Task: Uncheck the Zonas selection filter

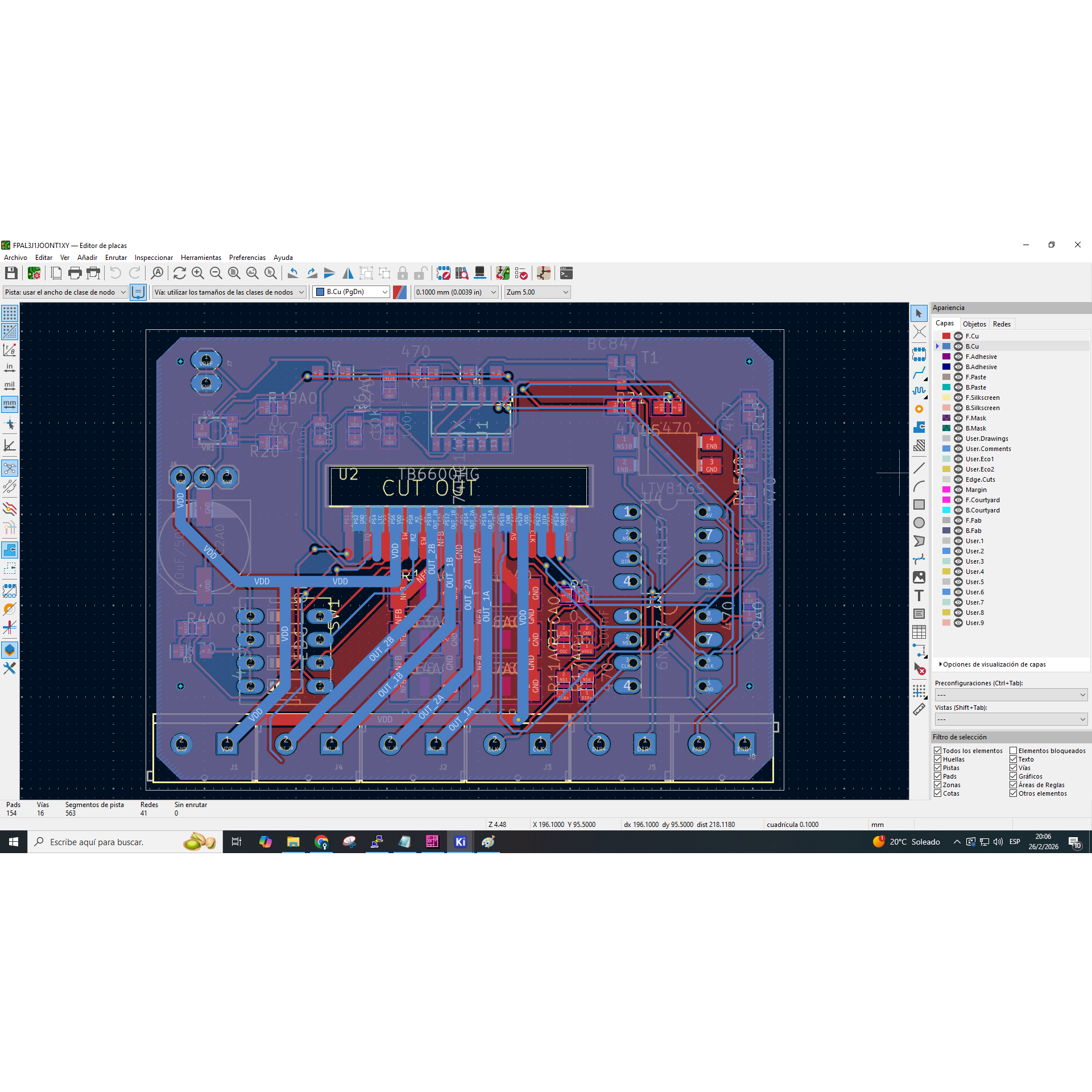Action: tap(938, 785)
